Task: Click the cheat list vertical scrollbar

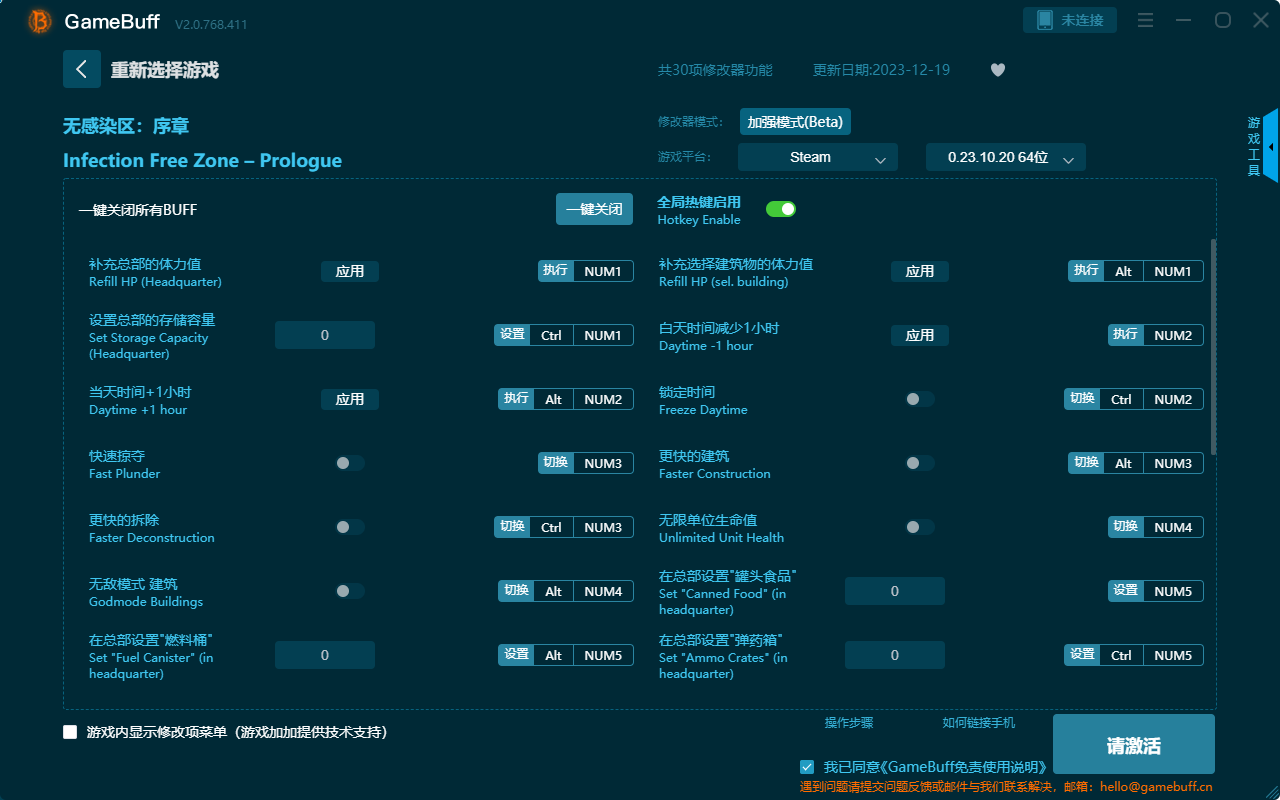Action: [1214, 347]
